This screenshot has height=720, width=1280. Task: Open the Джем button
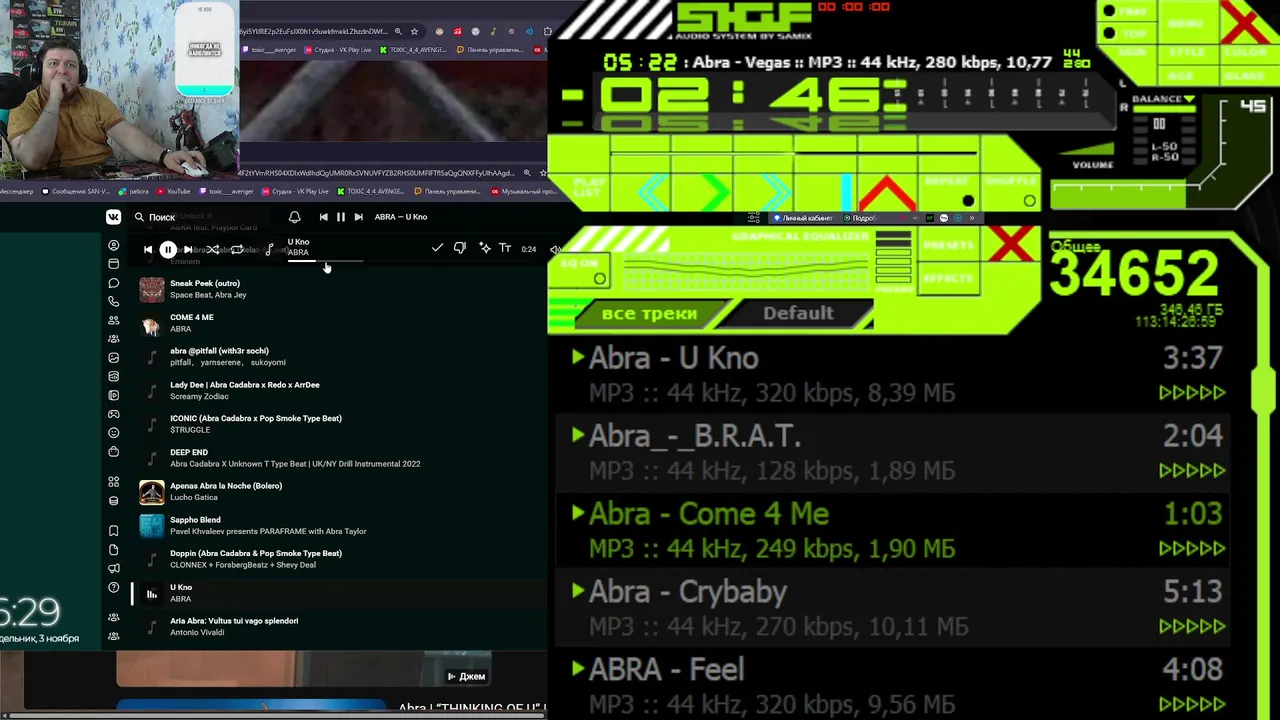coord(466,677)
